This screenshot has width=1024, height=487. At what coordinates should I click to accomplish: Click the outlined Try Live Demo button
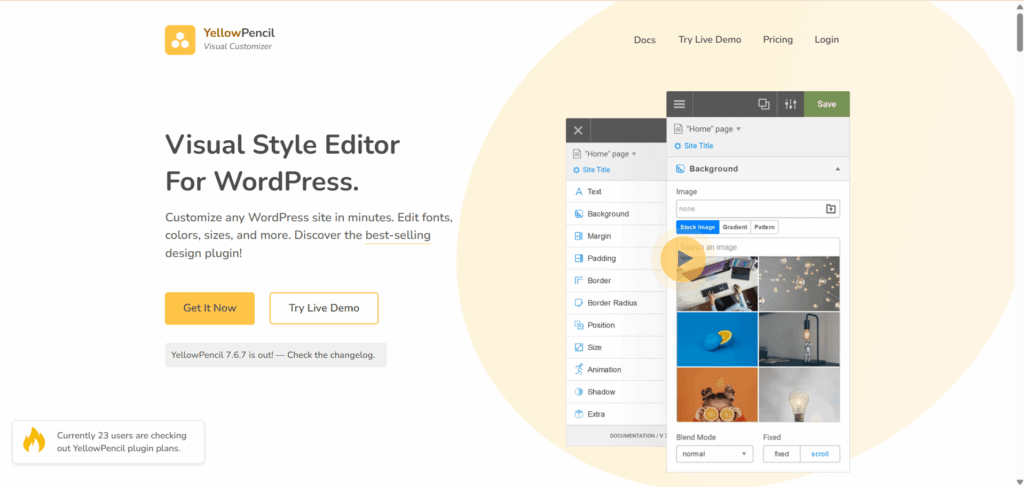[324, 308]
